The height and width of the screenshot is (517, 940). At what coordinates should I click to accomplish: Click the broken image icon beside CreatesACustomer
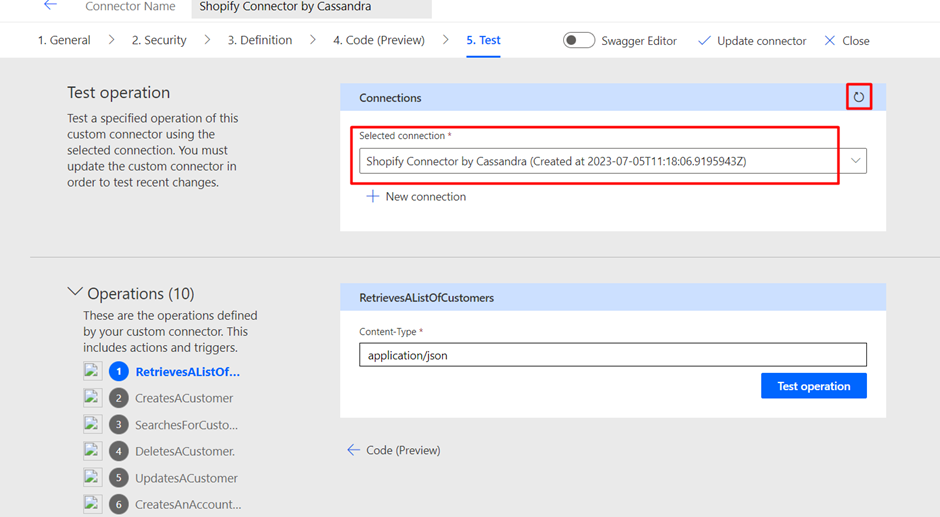coord(92,398)
